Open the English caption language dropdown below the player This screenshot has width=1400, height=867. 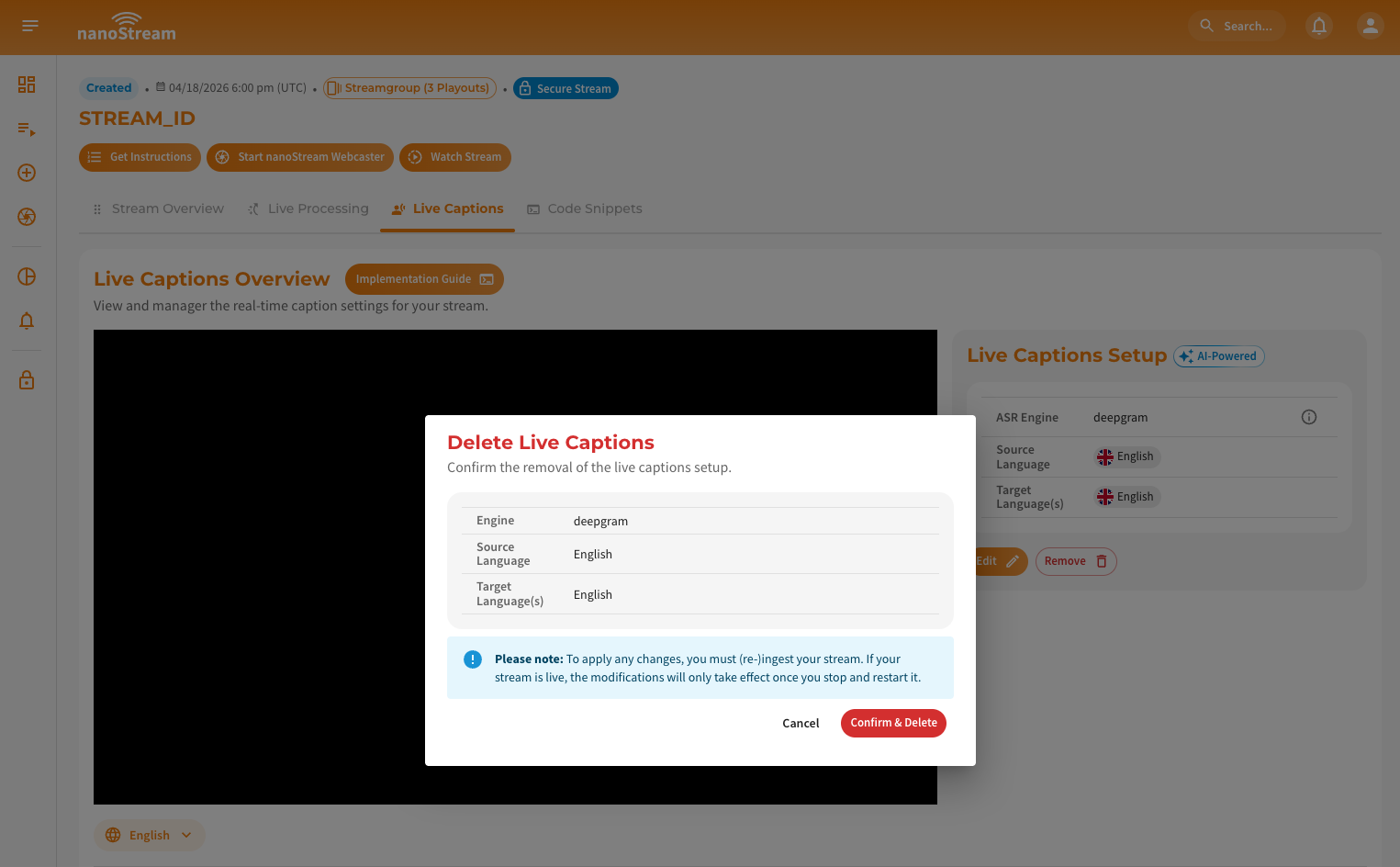[149, 835]
